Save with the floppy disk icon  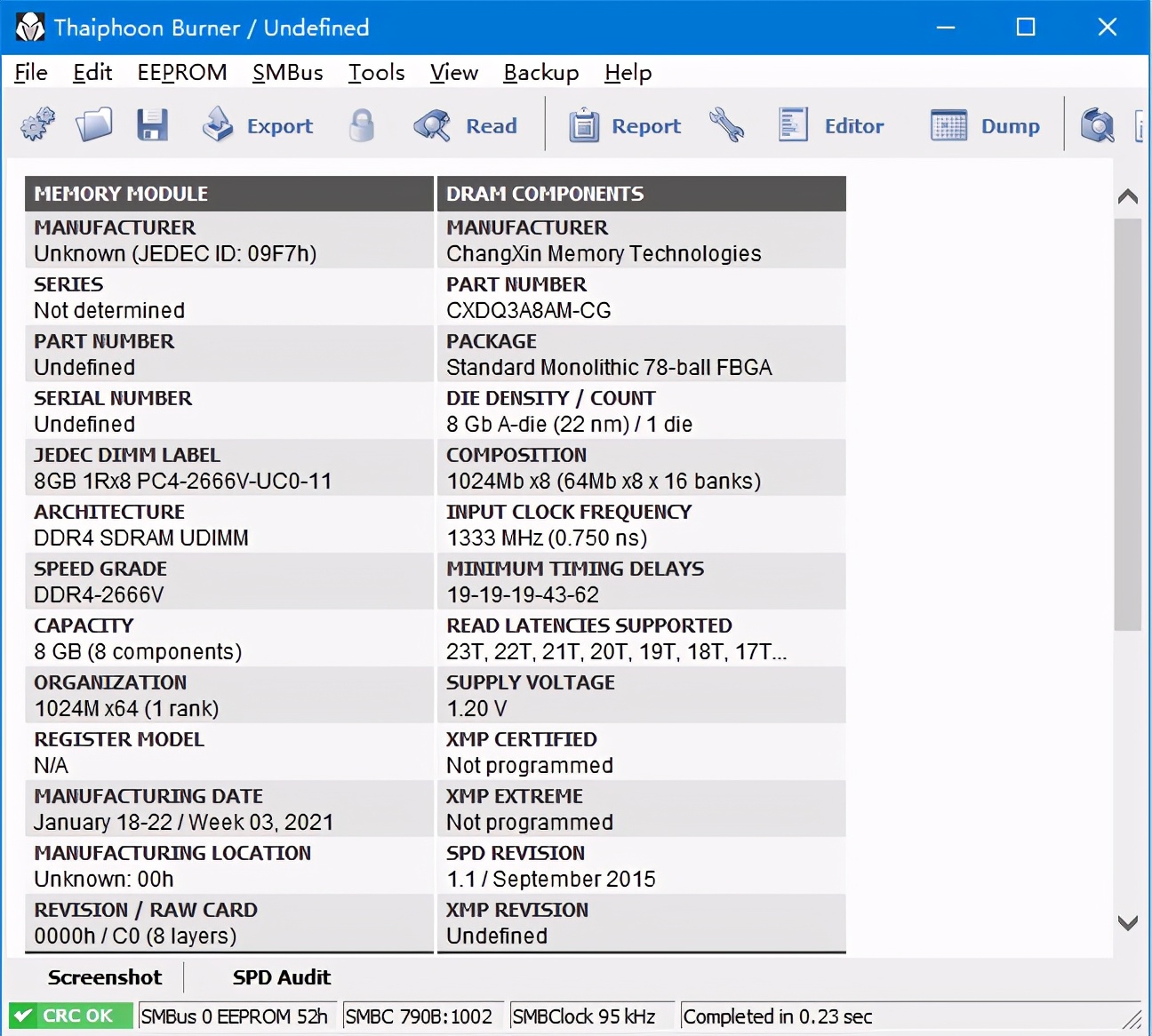(x=152, y=125)
